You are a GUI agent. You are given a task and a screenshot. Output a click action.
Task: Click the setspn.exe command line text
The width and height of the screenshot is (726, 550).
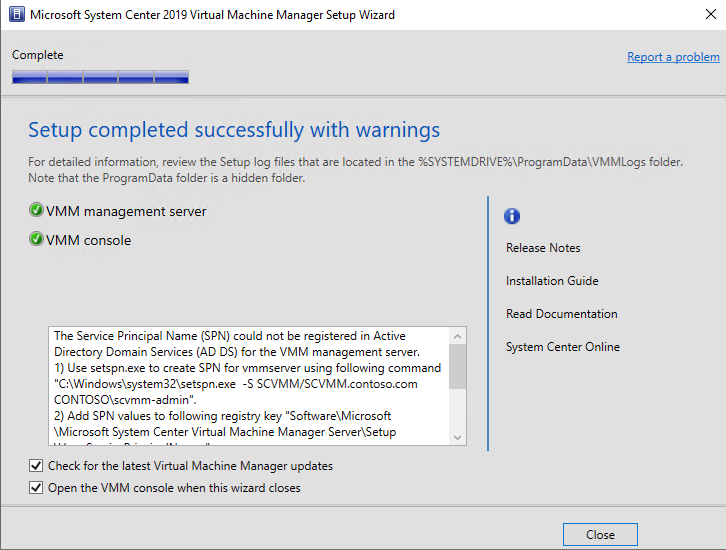click(236, 384)
